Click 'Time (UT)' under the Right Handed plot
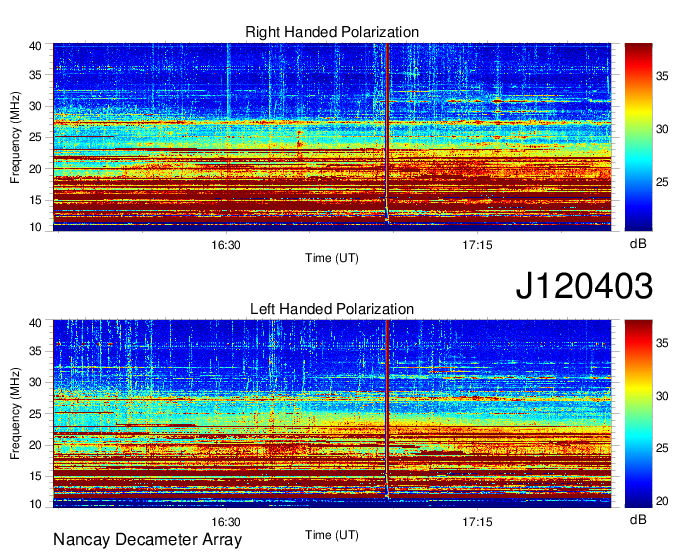The image size is (680, 552). tap(332, 258)
